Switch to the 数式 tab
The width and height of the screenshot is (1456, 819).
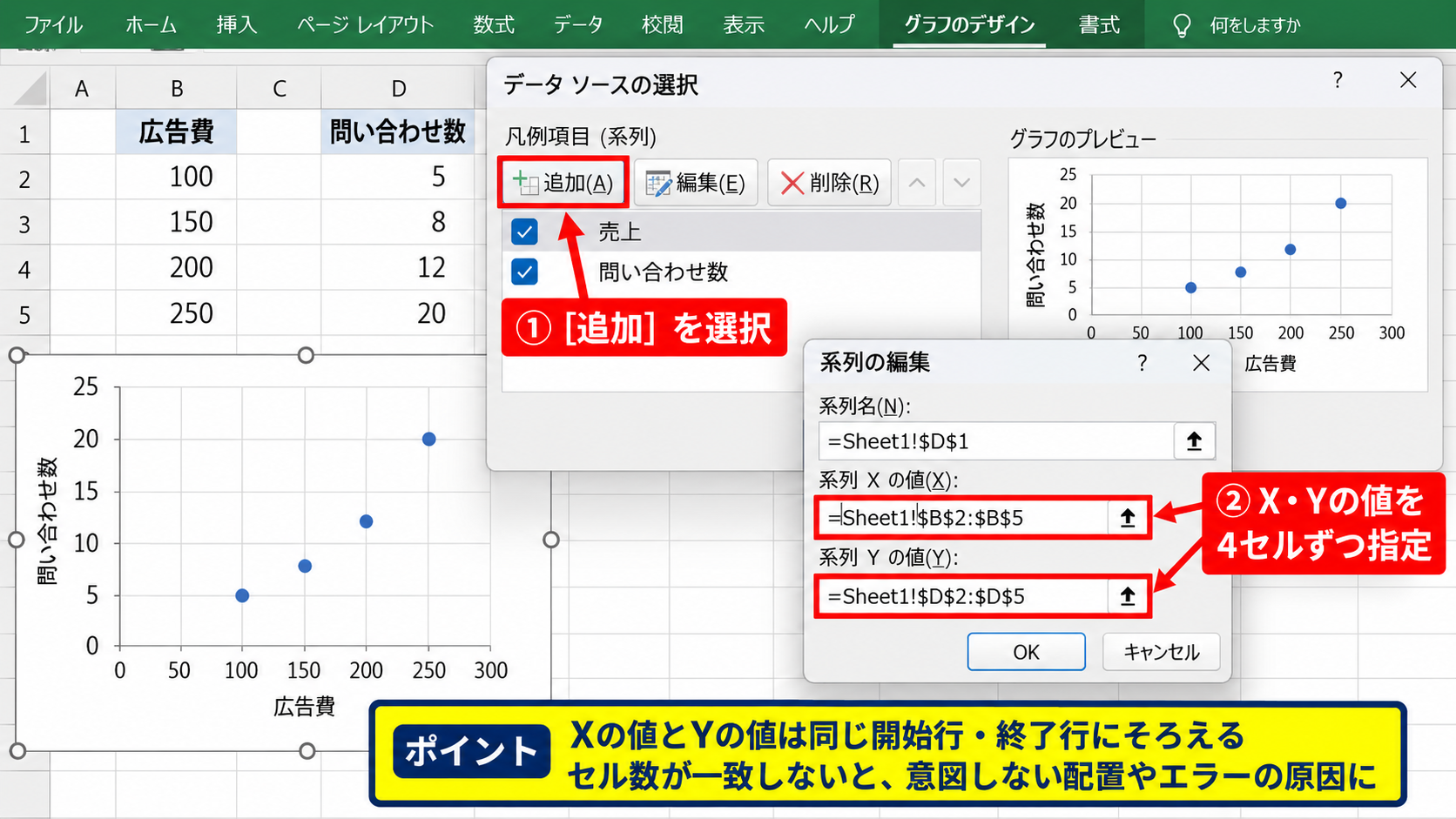click(494, 24)
